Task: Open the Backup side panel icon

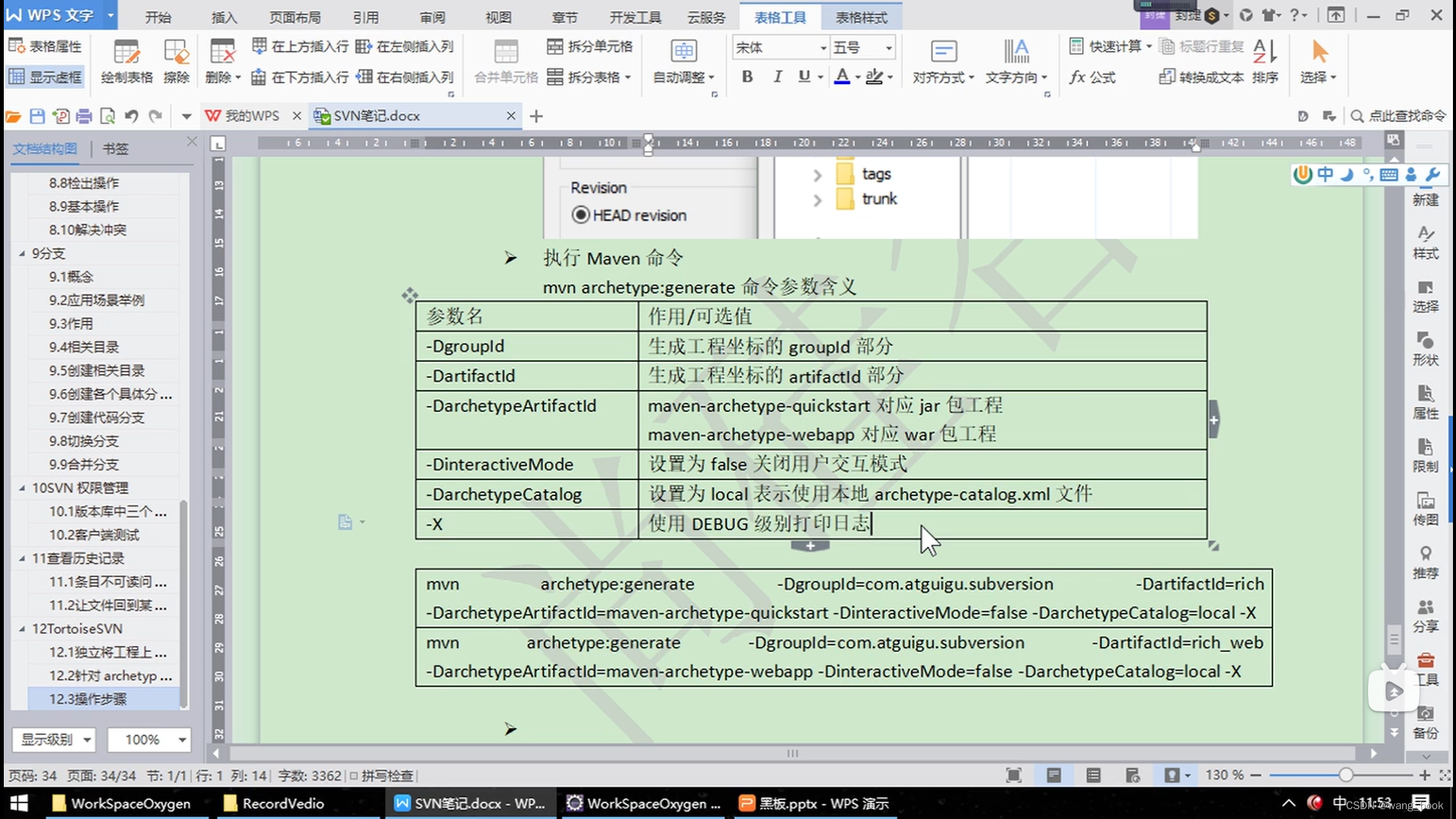Action: coord(1425,723)
